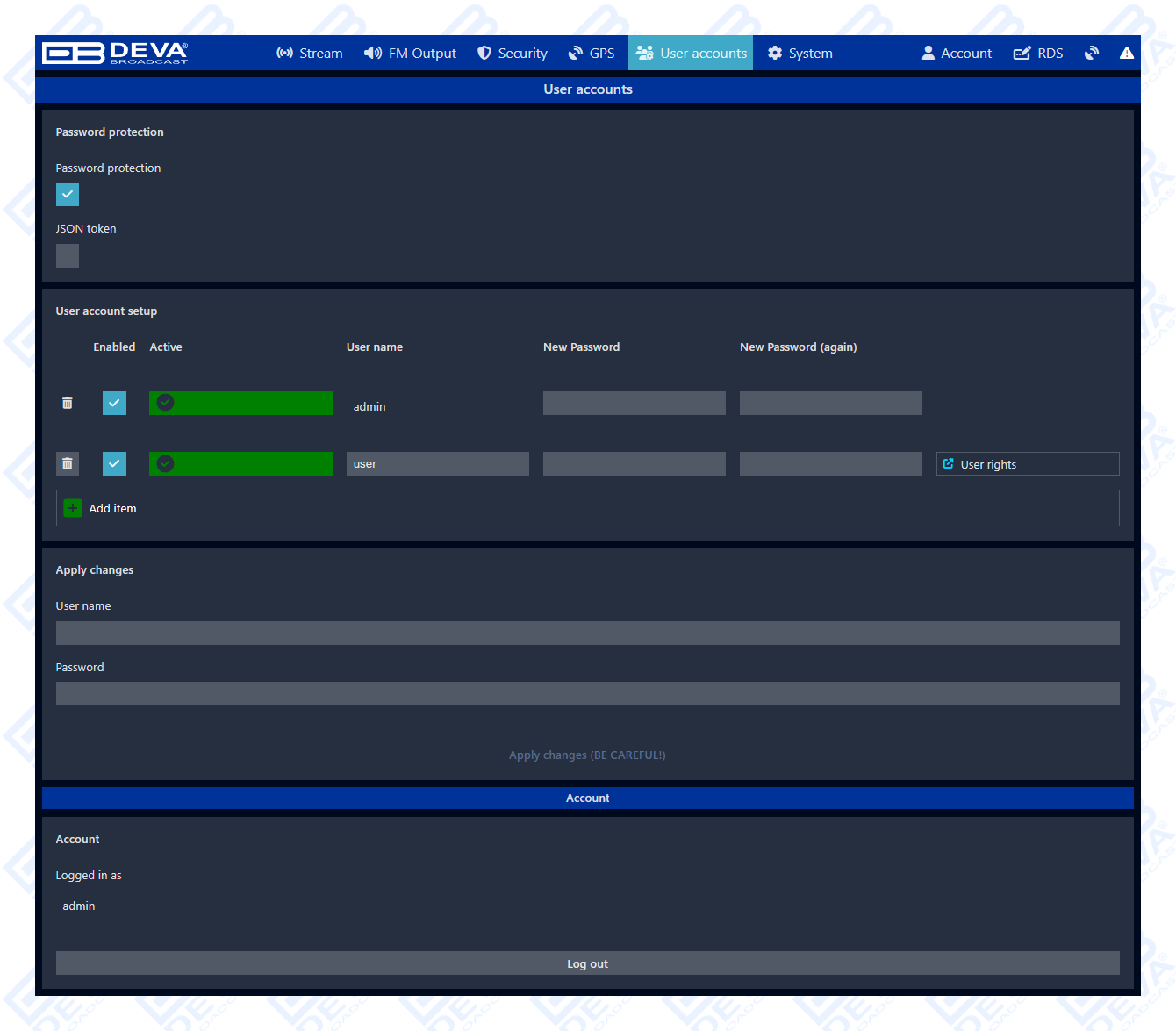Click Apply changes (BE CAREFUL!)
Viewport: 1176px width, 1031px height.
tap(587, 755)
